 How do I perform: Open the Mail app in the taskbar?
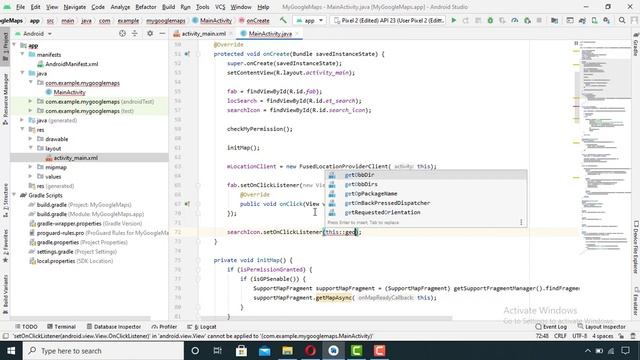click(264, 351)
